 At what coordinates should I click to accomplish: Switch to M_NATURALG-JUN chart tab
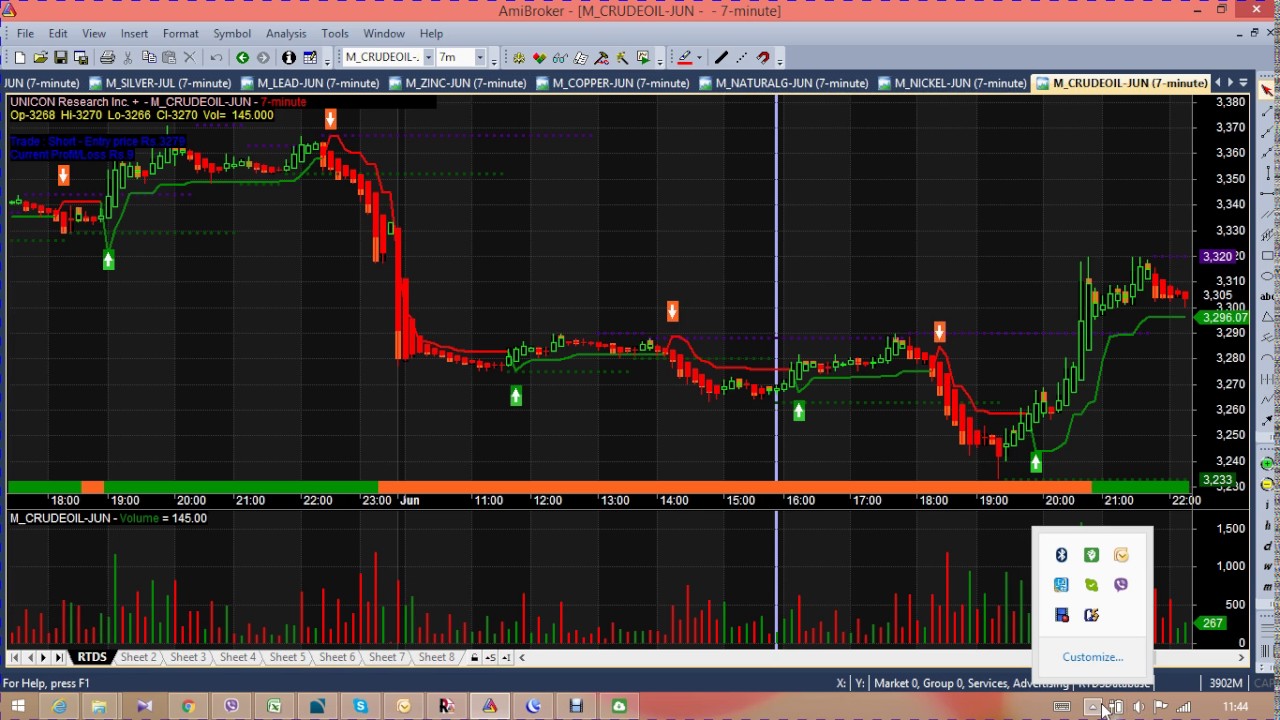coord(784,83)
